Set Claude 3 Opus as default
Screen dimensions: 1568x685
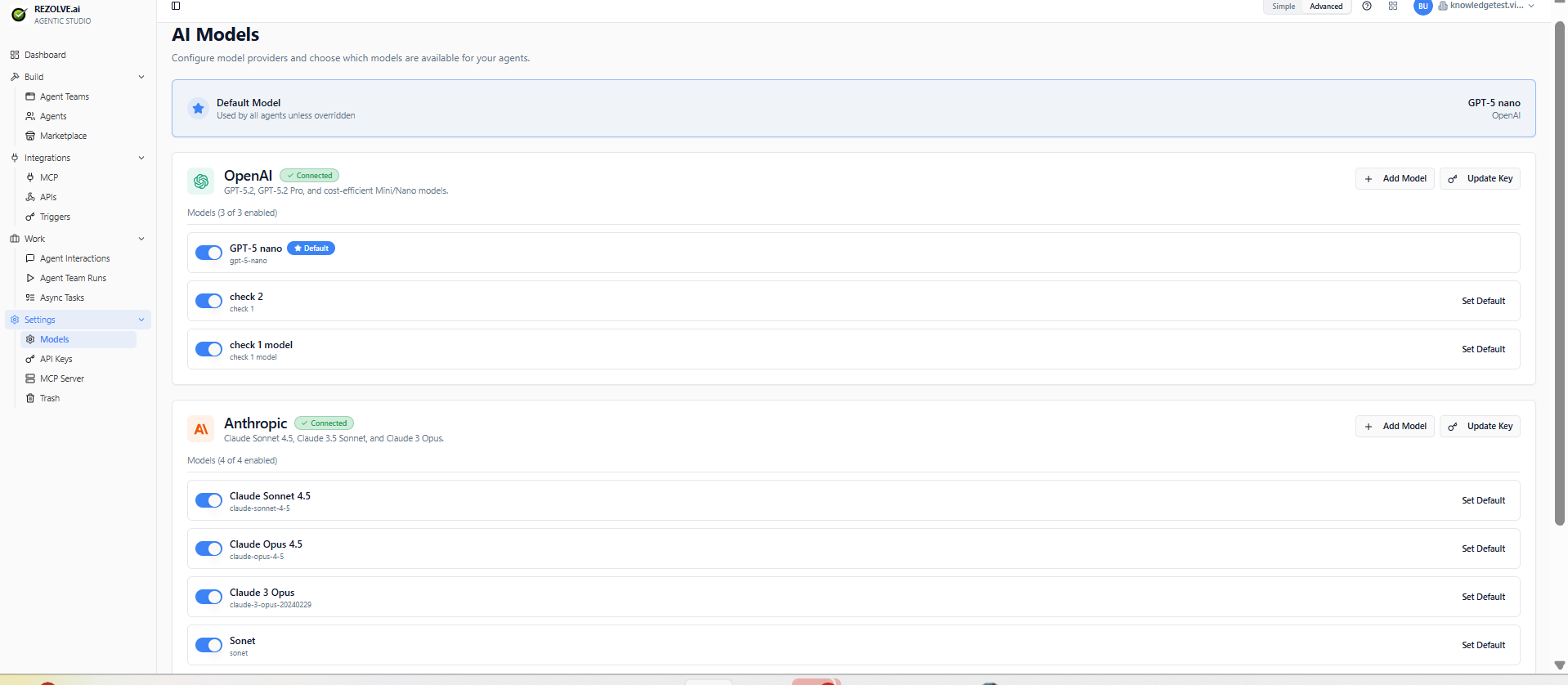tap(1483, 597)
